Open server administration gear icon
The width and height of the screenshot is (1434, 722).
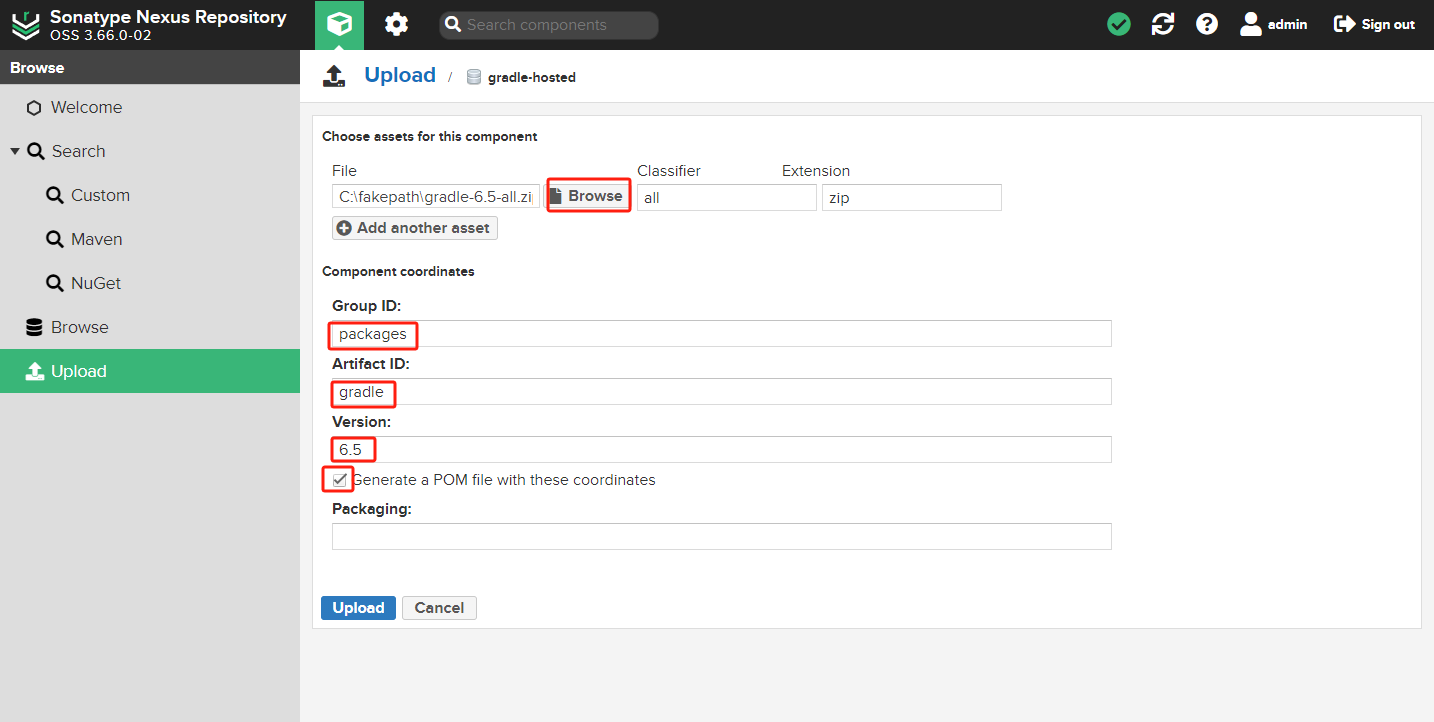tap(397, 25)
